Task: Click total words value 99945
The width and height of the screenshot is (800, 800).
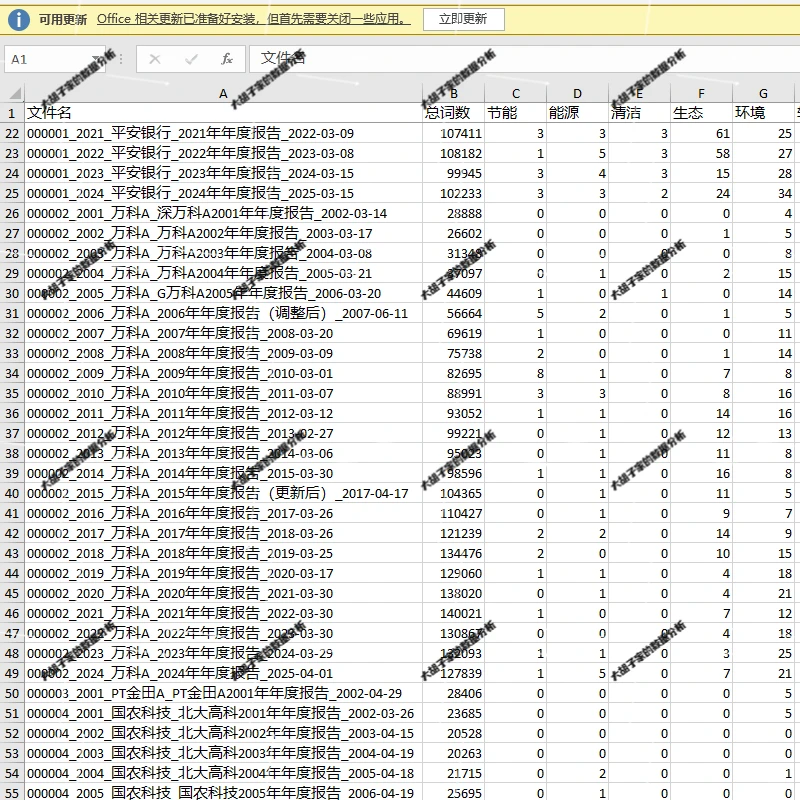Action: click(x=454, y=173)
